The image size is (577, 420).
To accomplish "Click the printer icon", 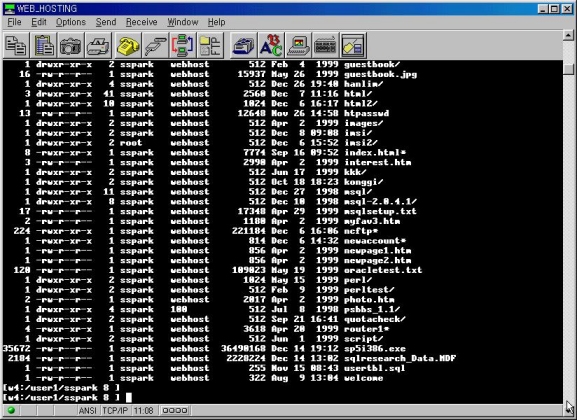I will coord(98,45).
